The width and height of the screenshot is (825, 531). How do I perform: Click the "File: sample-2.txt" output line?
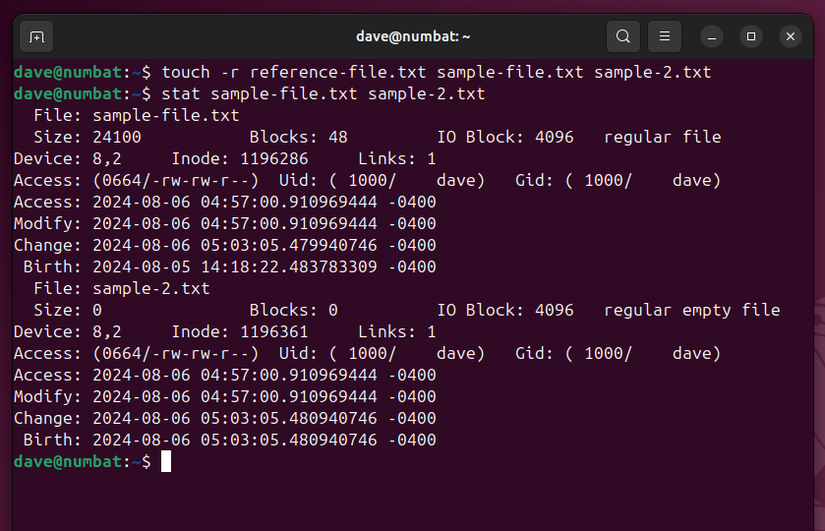(x=122, y=289)
